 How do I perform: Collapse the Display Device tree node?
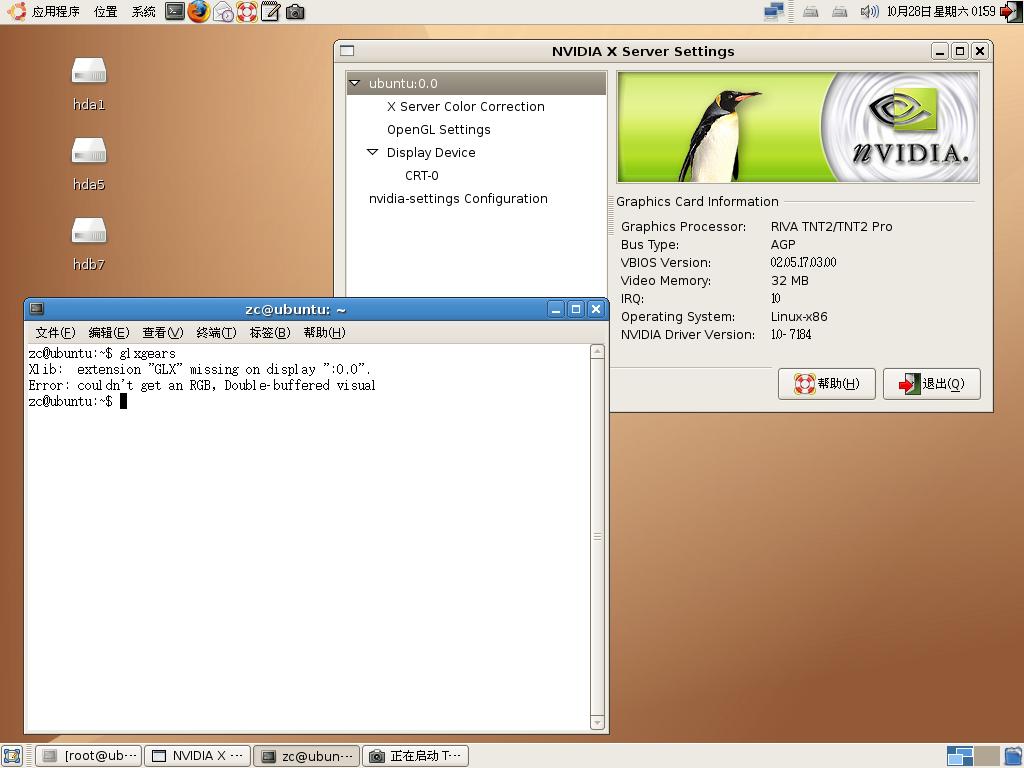pyautogui.click(x=372, y=152)
